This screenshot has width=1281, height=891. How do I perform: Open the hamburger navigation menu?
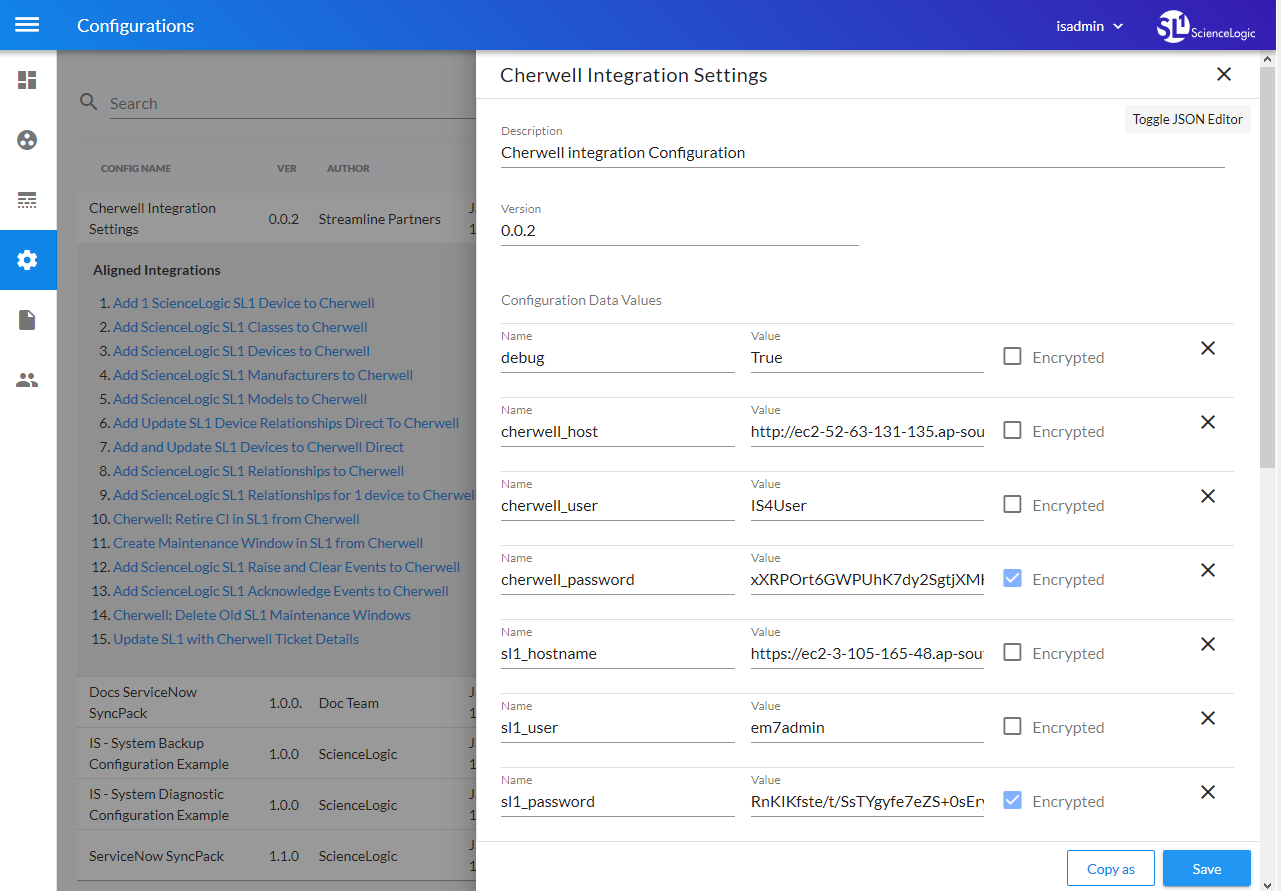[27, 25]
